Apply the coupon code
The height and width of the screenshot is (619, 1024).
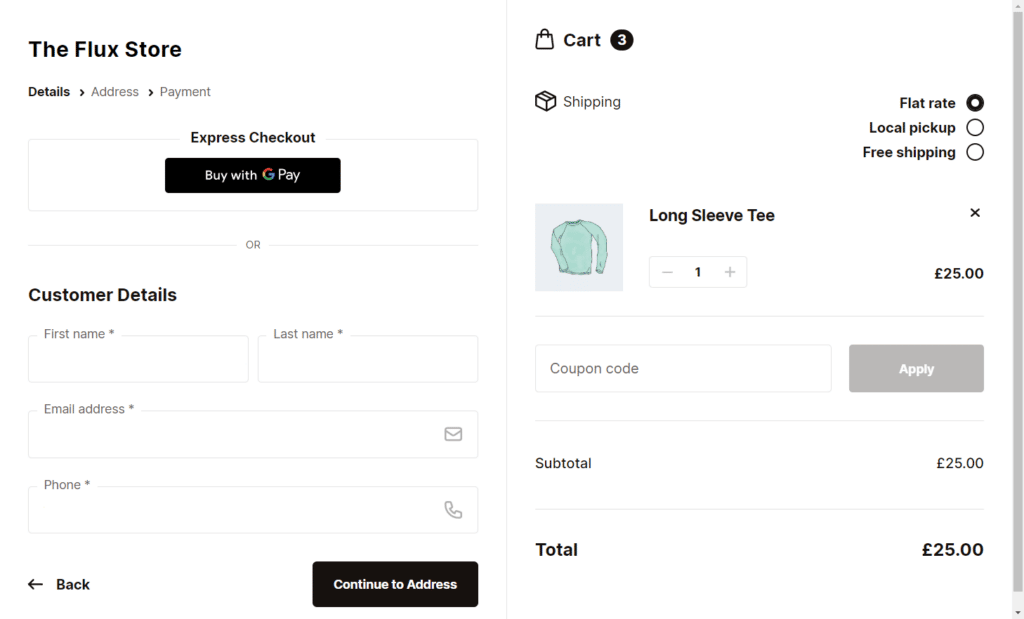pos(916,368)
